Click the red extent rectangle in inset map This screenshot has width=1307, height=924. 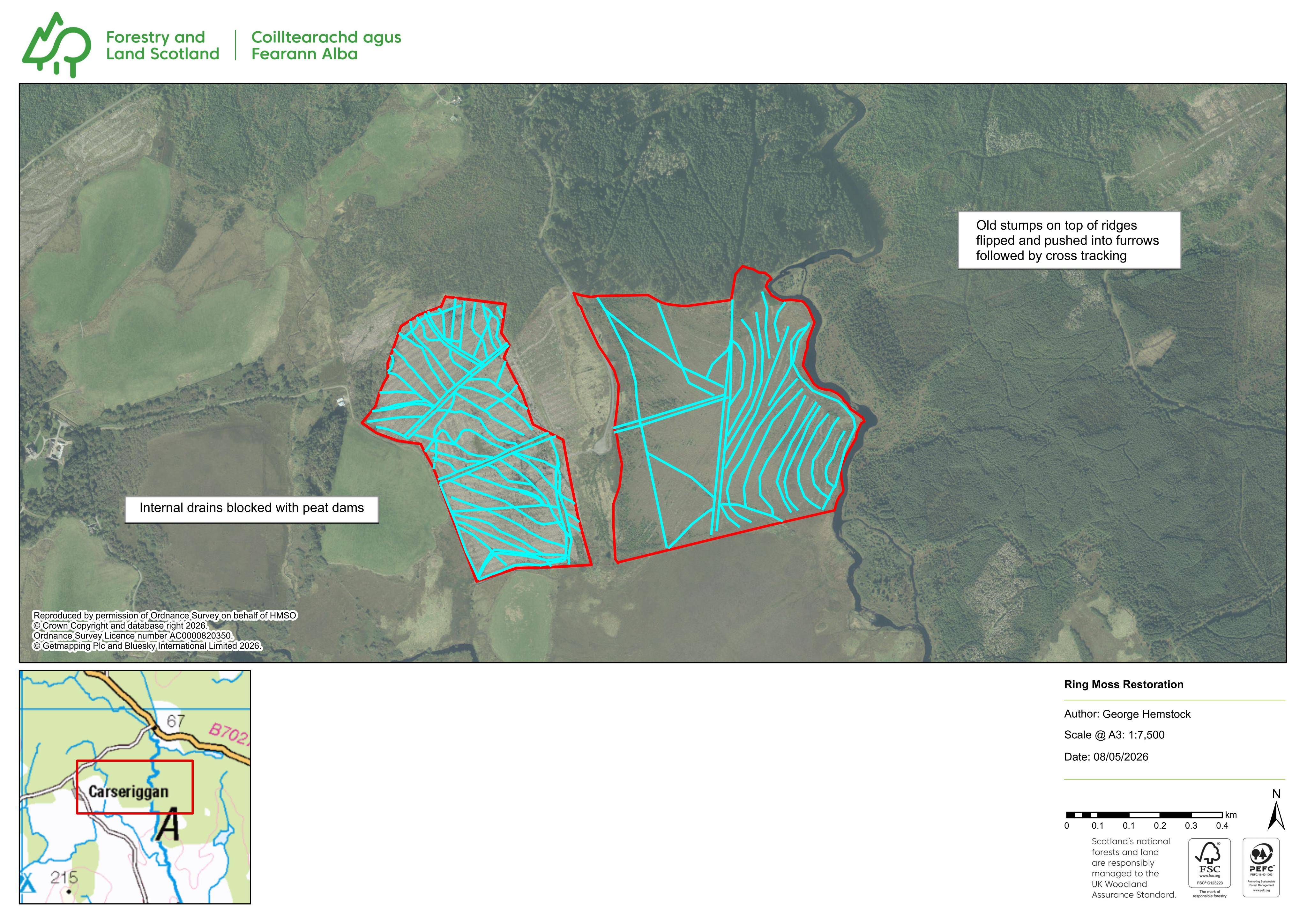pos(135,787)
